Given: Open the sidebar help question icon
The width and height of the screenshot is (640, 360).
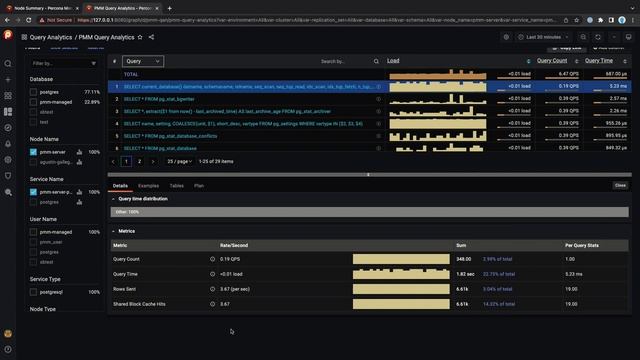Looking at the screenshot, I should pos(8,349).
